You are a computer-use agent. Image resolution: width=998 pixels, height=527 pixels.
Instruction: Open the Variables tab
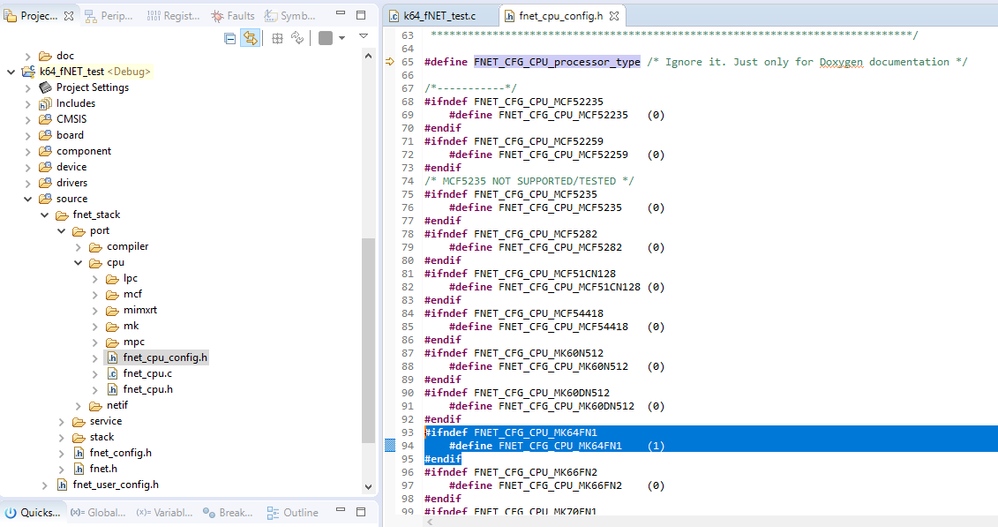(x=164, y=512)
